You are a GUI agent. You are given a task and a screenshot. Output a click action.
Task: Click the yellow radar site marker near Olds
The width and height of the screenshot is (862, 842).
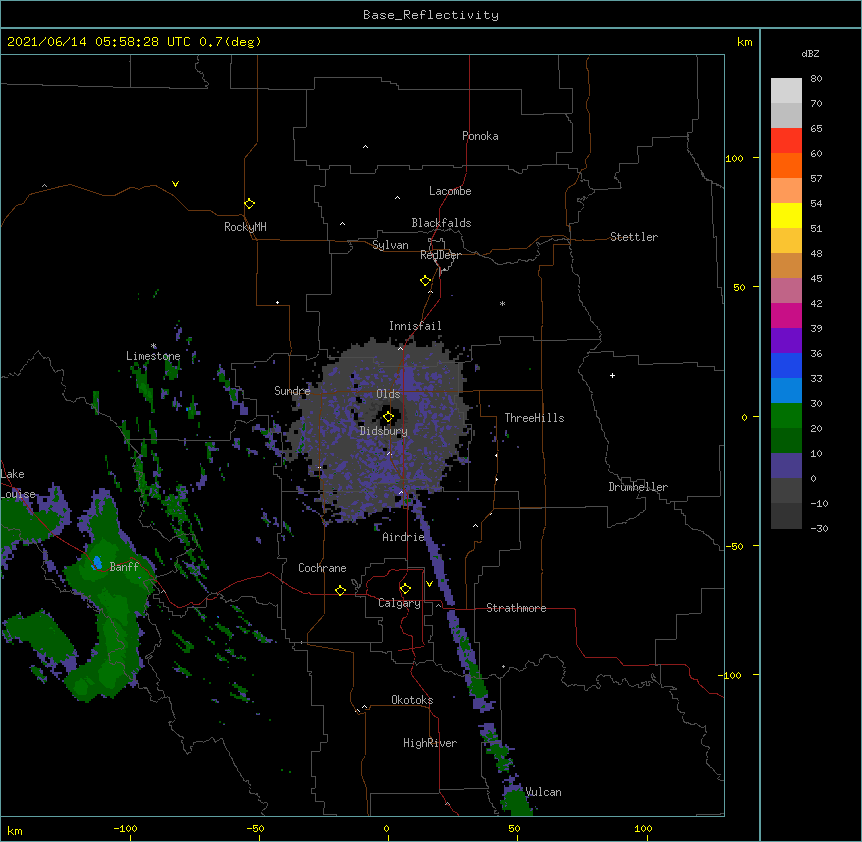(388, 417)
